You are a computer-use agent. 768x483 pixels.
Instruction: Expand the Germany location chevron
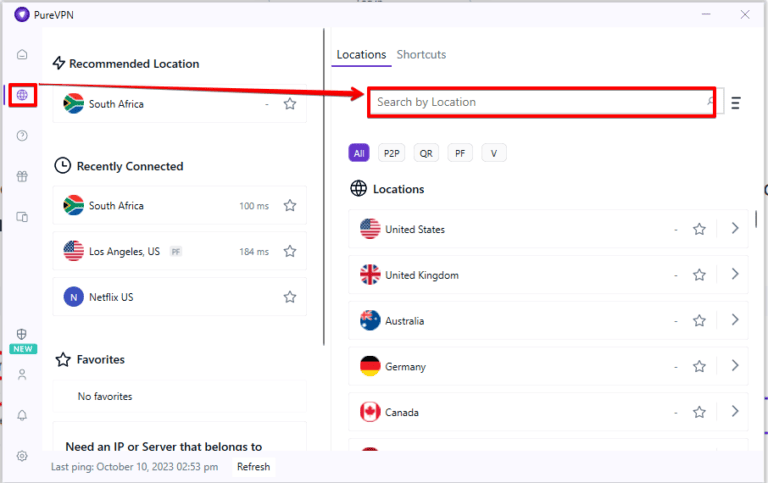pyautogui.click(x=735, y=366)
